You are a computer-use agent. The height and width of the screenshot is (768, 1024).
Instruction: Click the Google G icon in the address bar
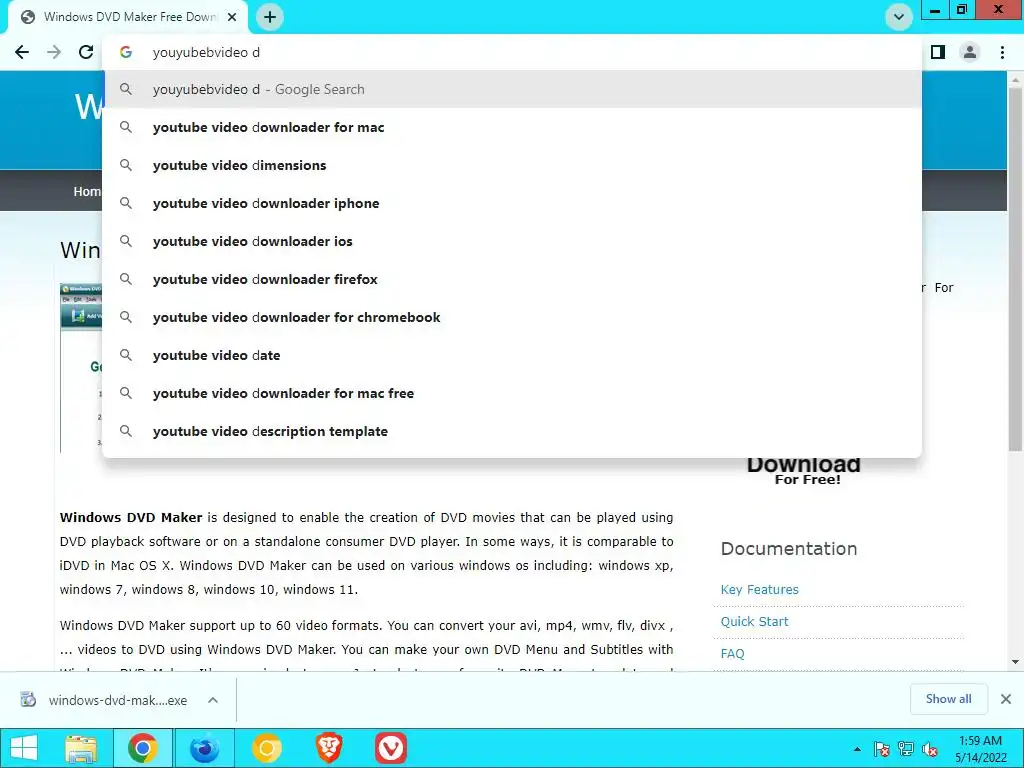click(126, 52)
